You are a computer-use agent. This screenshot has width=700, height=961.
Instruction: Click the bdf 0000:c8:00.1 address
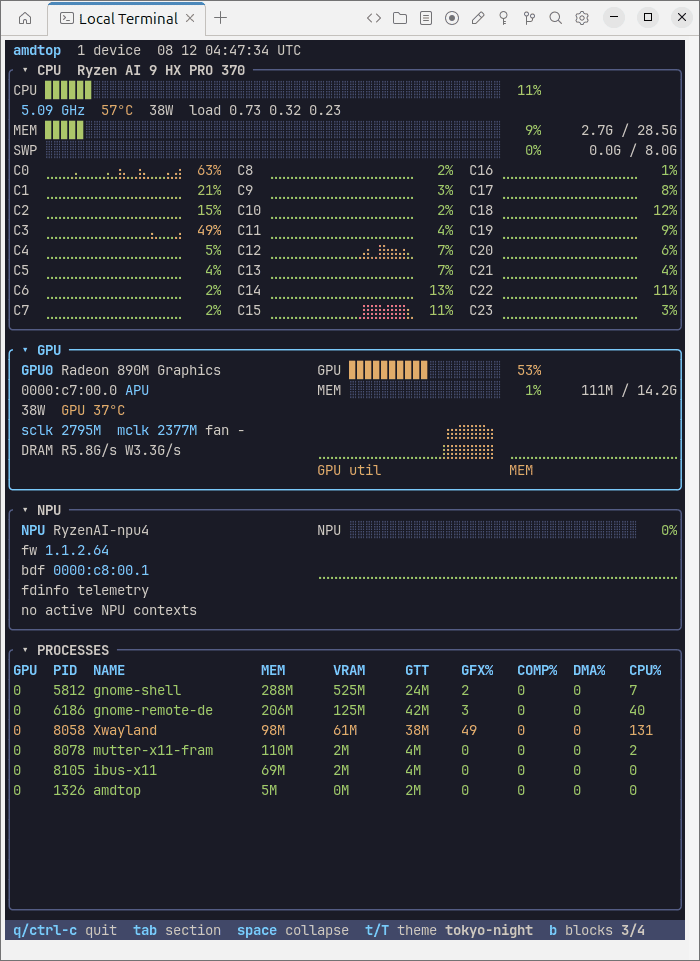pos(85,570)
